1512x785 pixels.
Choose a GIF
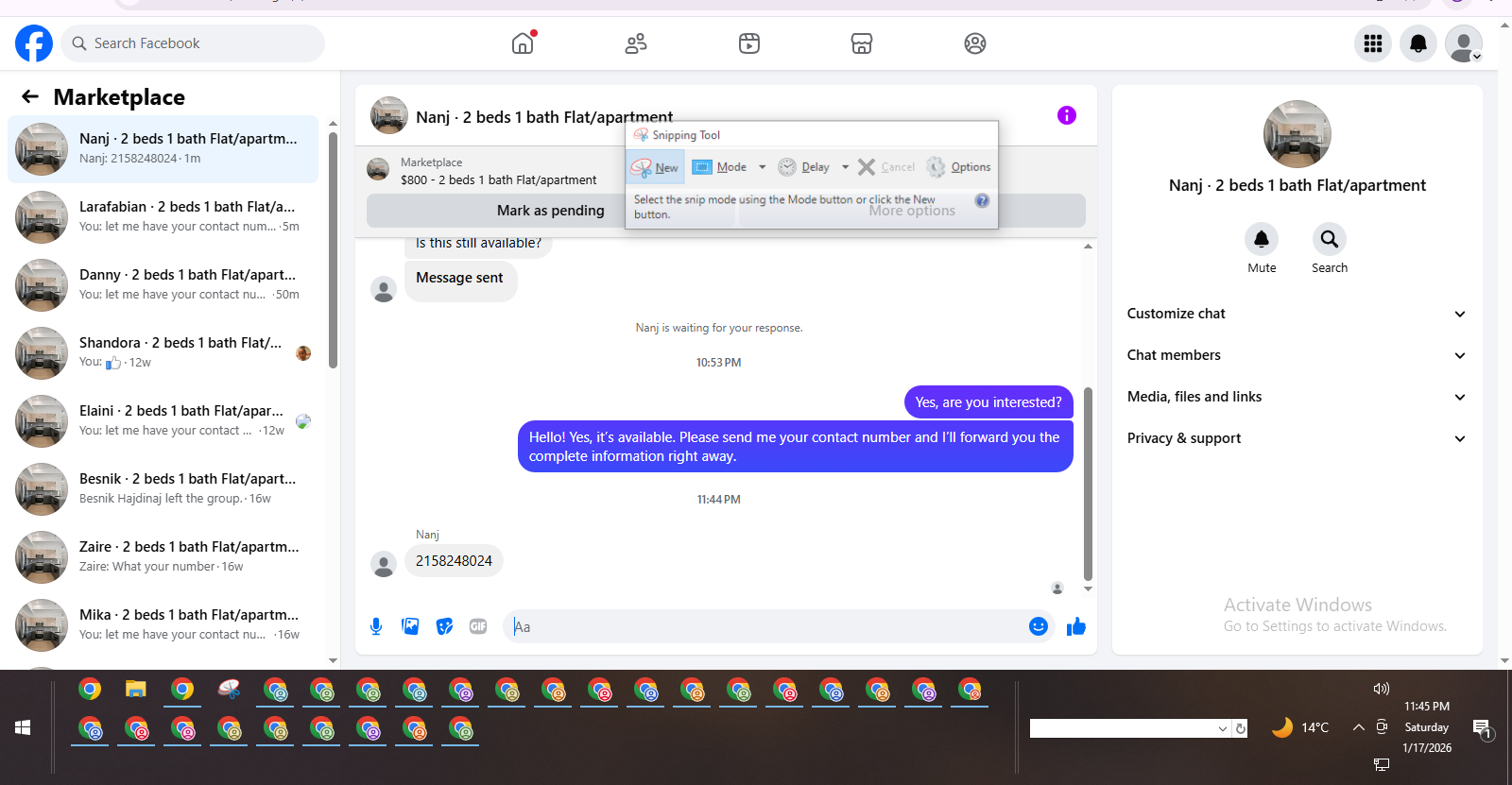pyautogui.click(x=478, y=626)
